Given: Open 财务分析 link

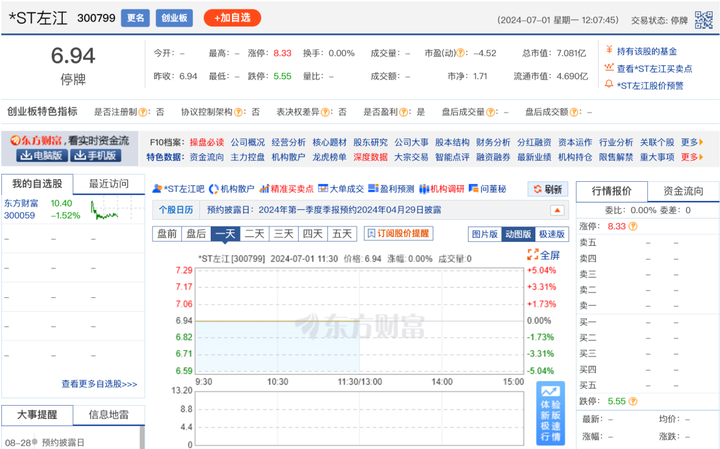Looking at the screenshot, I should [493, 142].
